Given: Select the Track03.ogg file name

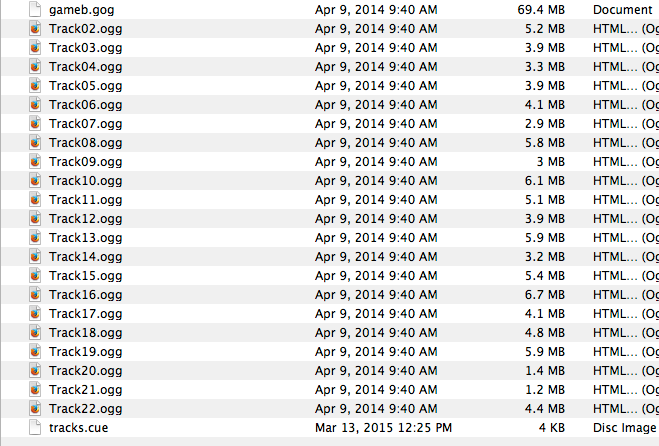Looking at the screenshot, I should pos(85,48).
